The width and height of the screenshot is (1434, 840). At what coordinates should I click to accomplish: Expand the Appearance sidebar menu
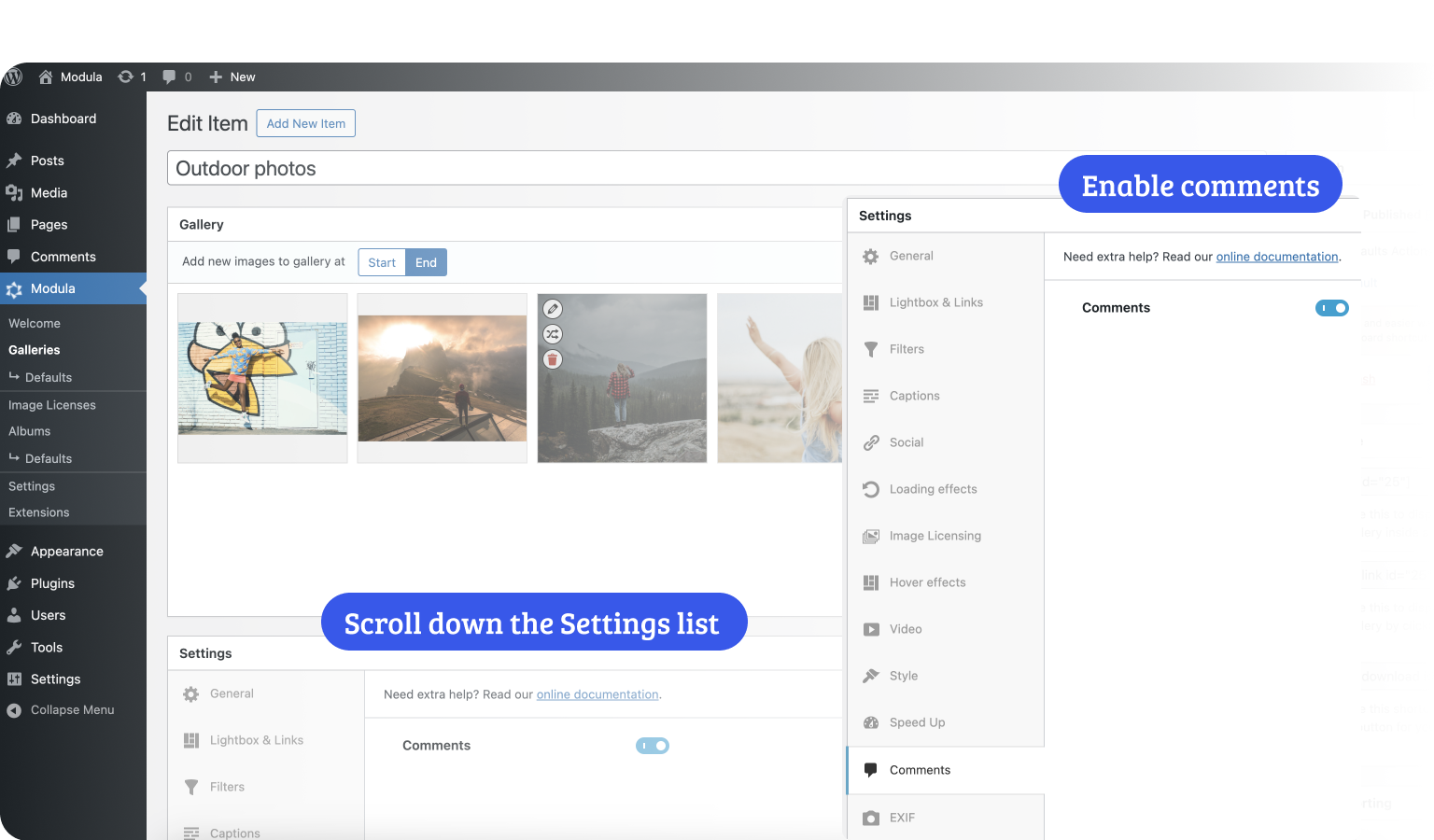[66, 552]
